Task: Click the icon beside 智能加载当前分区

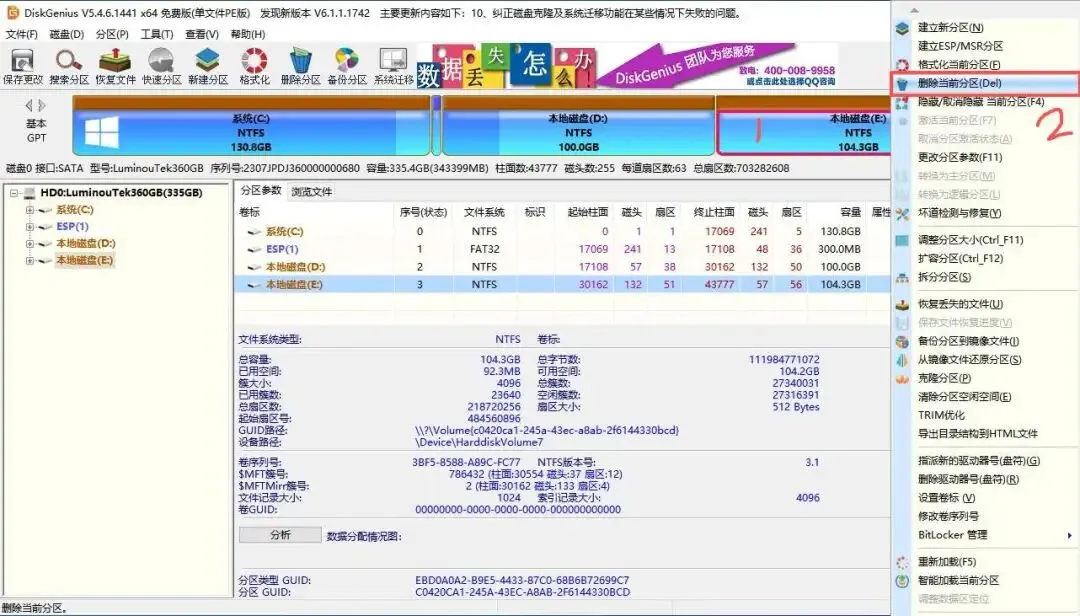Action: pyautogui.click(x=902, y=581)
